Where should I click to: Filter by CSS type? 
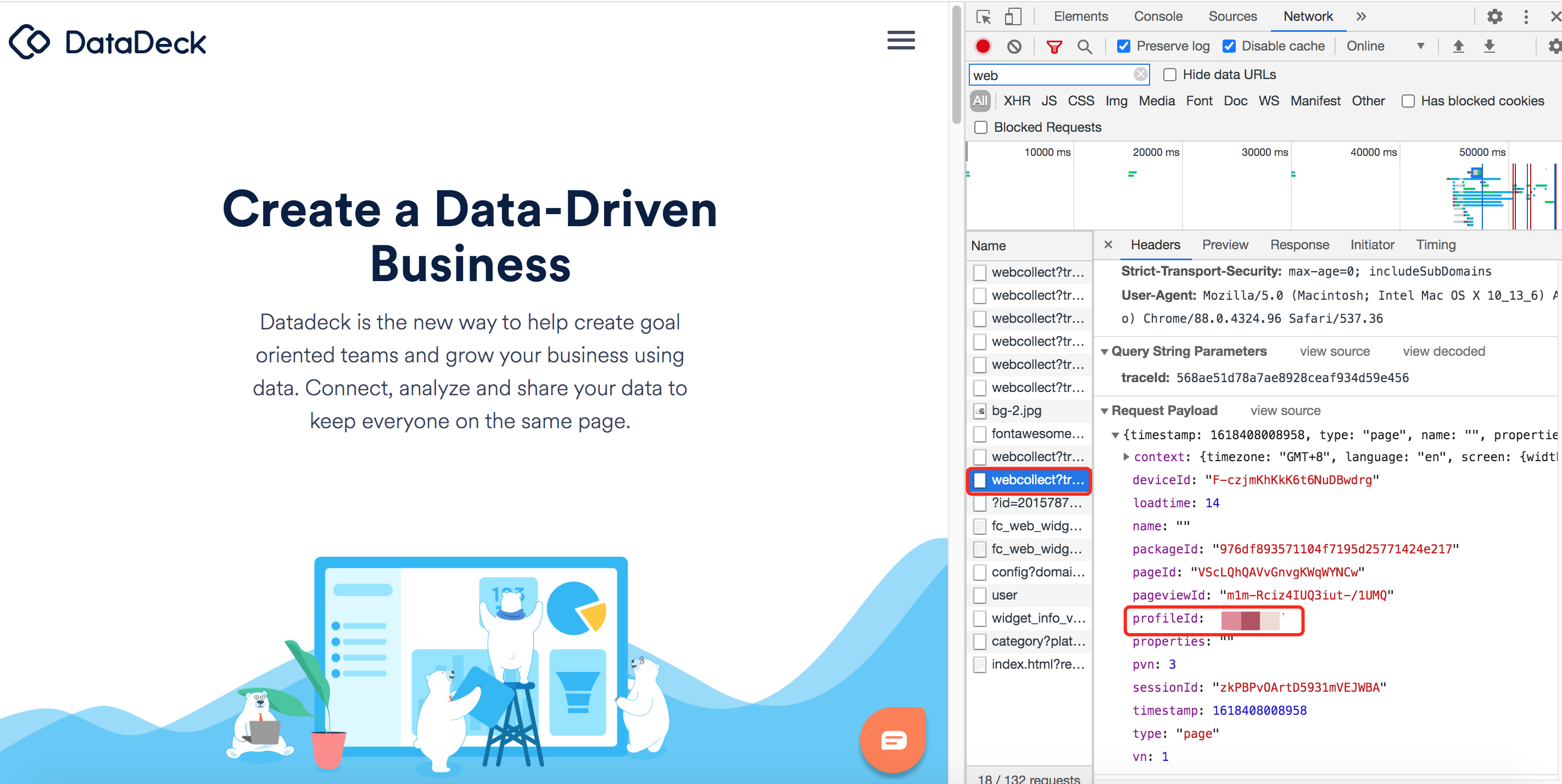tap(1080, 100)
